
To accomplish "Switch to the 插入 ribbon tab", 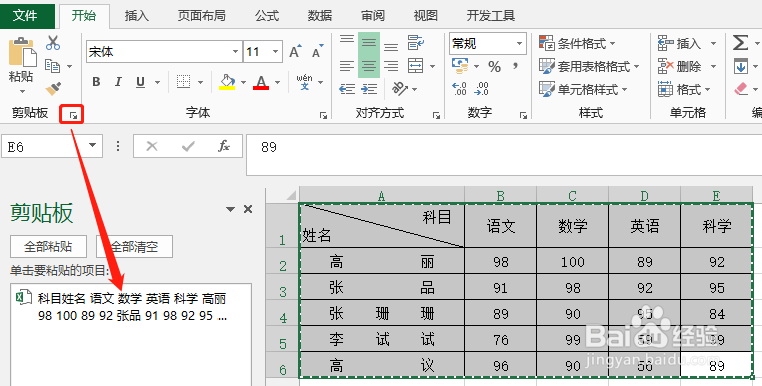I will tap(136, 16).
